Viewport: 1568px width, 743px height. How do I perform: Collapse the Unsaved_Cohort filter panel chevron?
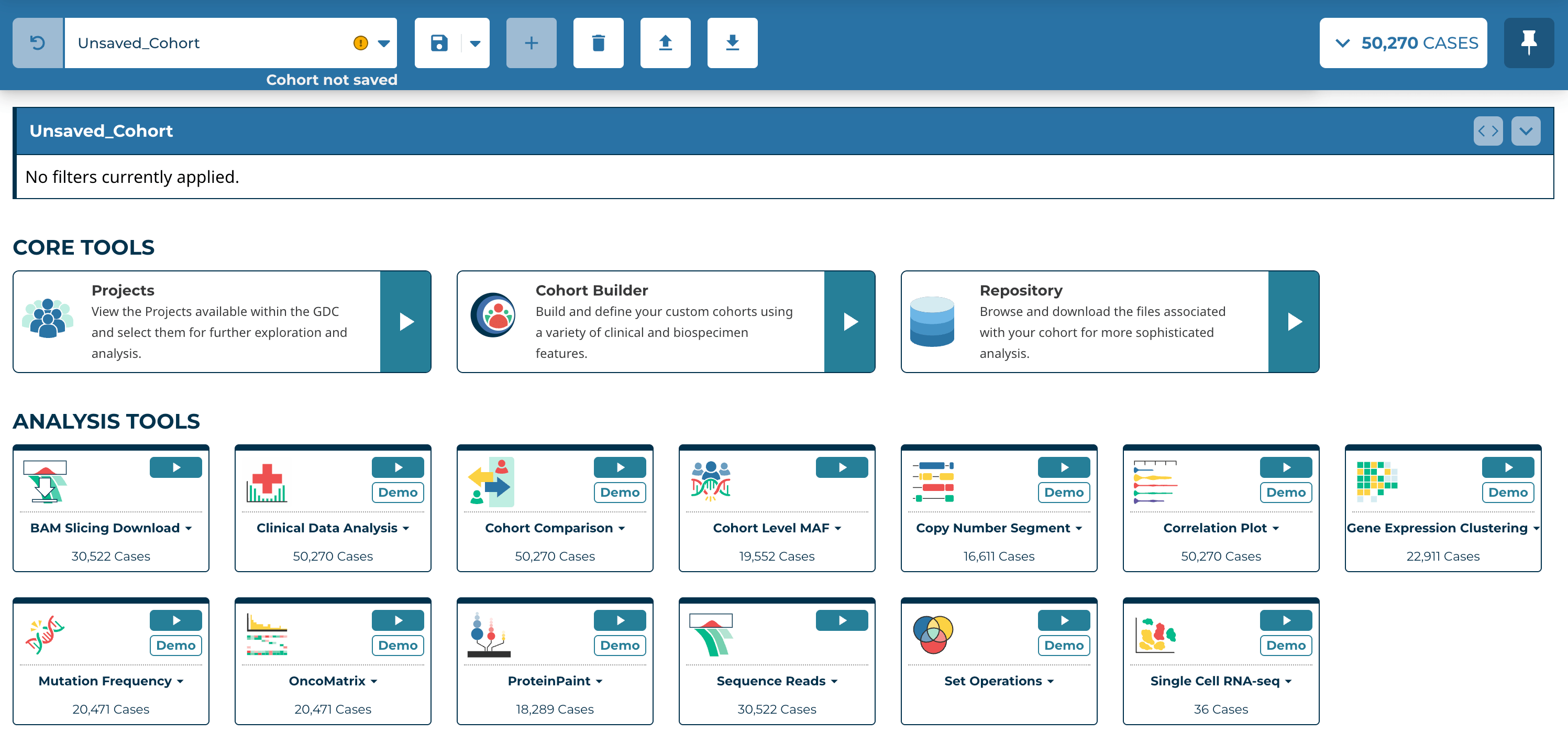(x=1525, y=131)
